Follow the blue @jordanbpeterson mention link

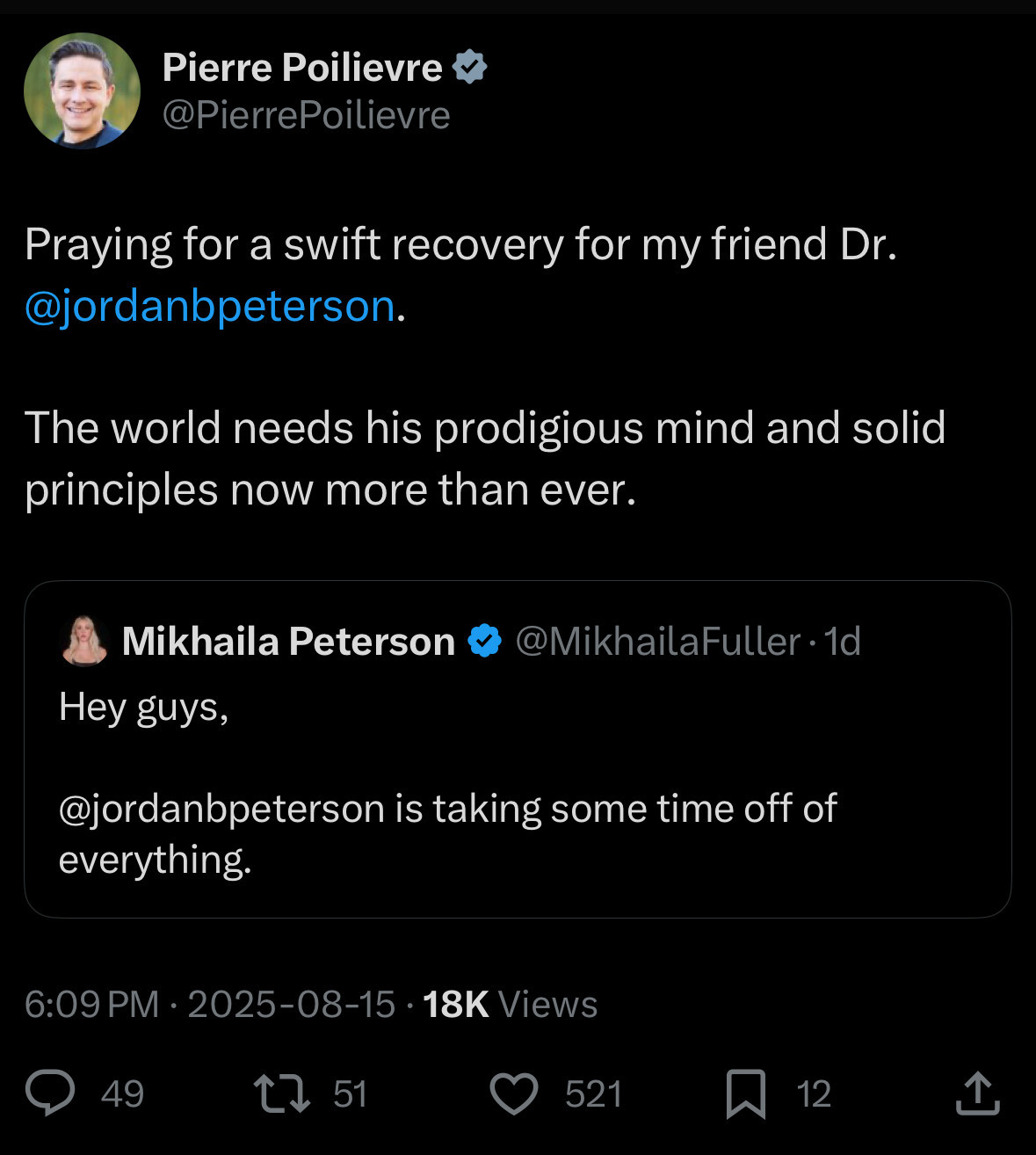tap(210, 306)
